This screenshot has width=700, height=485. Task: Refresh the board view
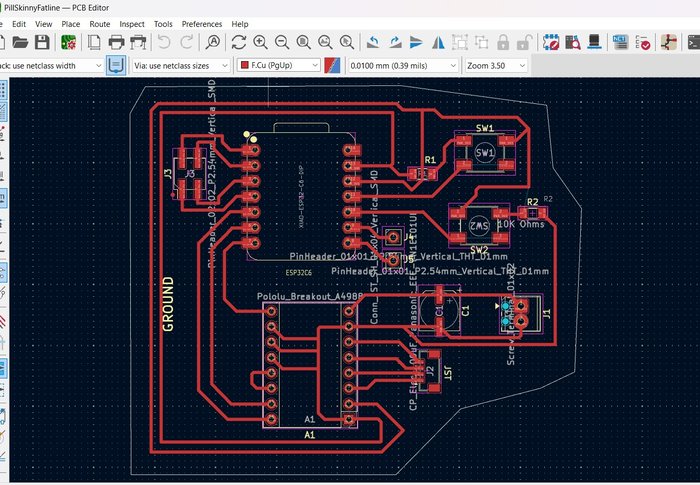[239, 42]
